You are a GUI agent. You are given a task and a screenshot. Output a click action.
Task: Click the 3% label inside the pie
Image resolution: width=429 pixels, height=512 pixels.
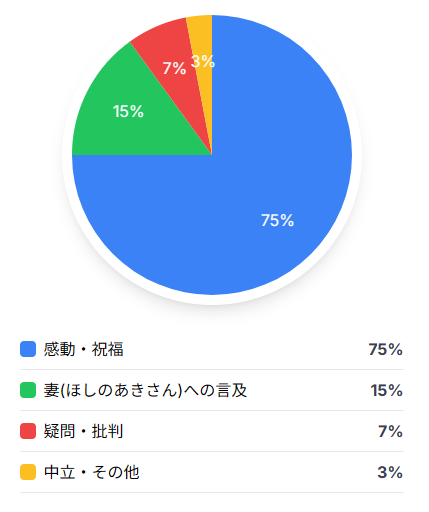point(203,61)
